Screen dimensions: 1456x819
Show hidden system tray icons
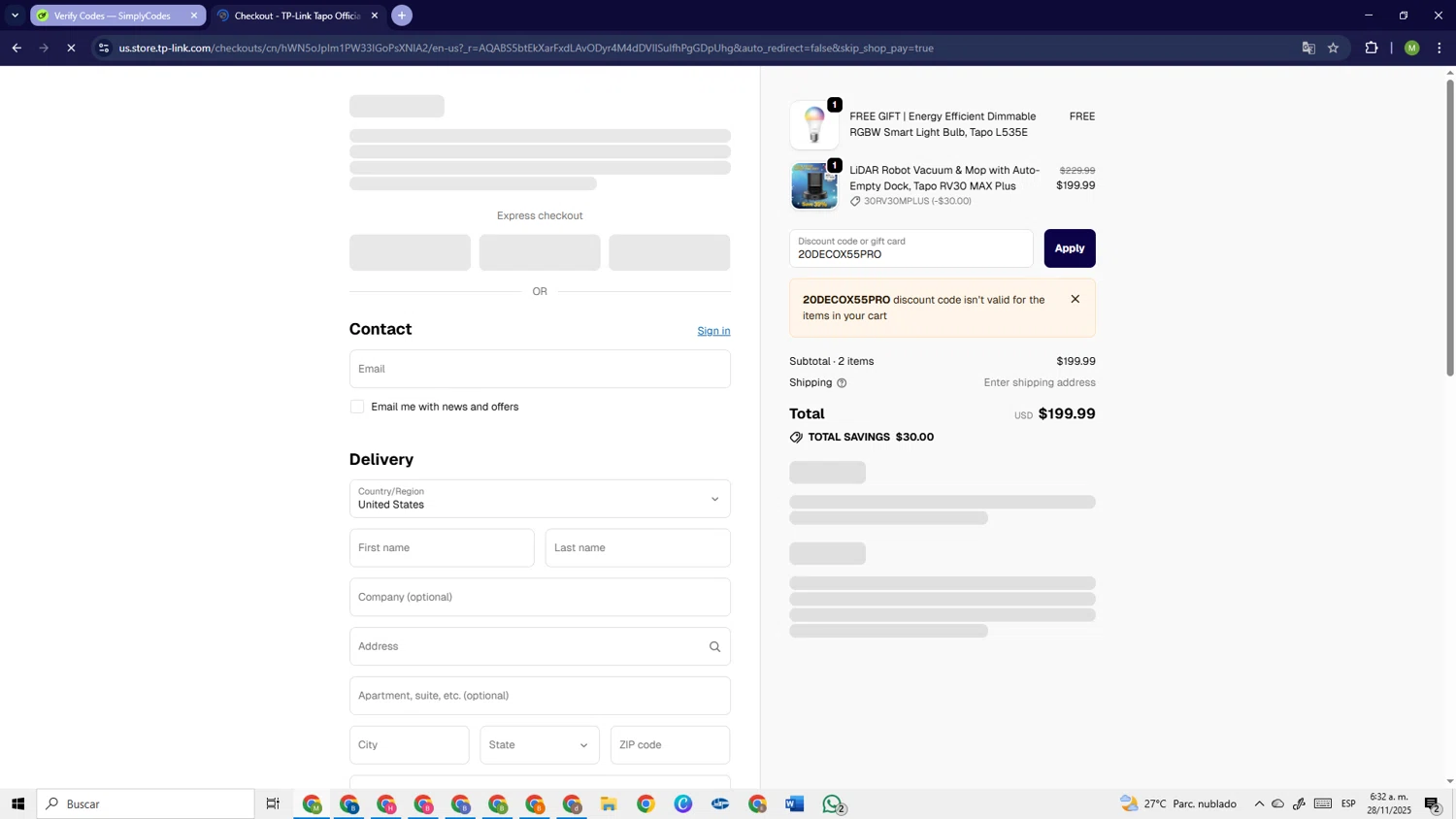click(1259, 803)
